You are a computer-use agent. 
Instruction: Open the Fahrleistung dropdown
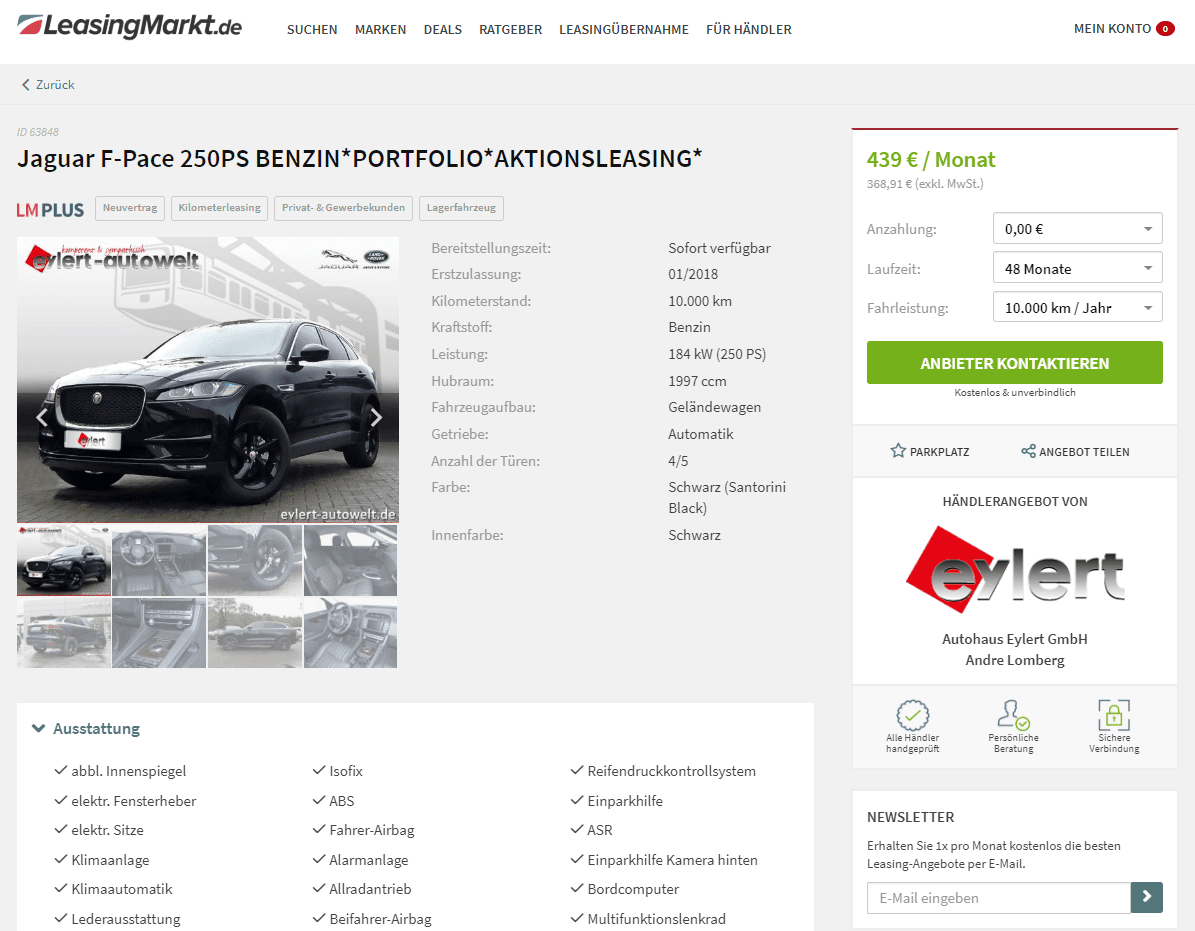point(1078,307)
